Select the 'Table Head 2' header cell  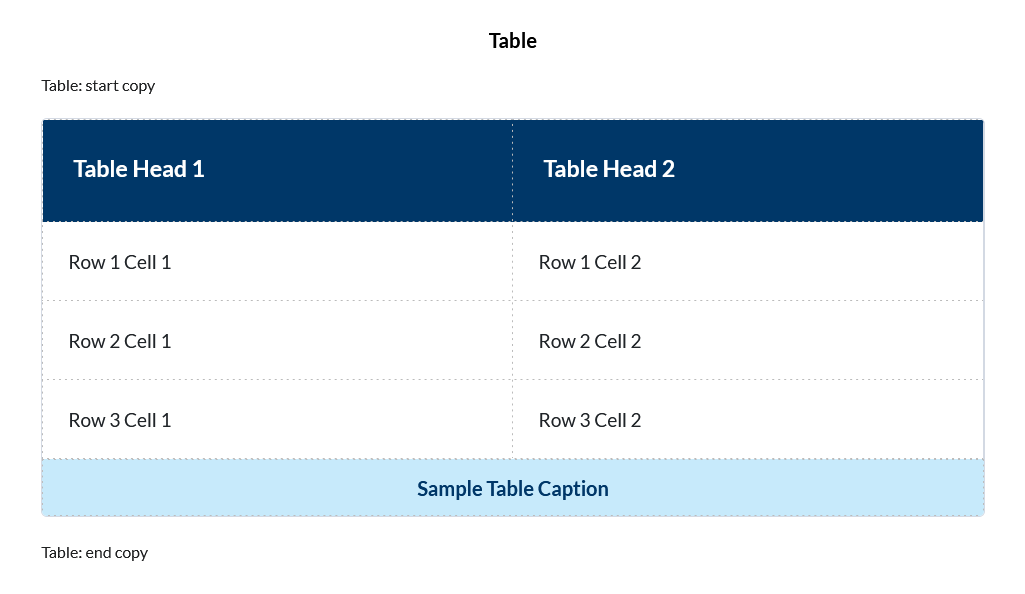[x=609, y=170]
